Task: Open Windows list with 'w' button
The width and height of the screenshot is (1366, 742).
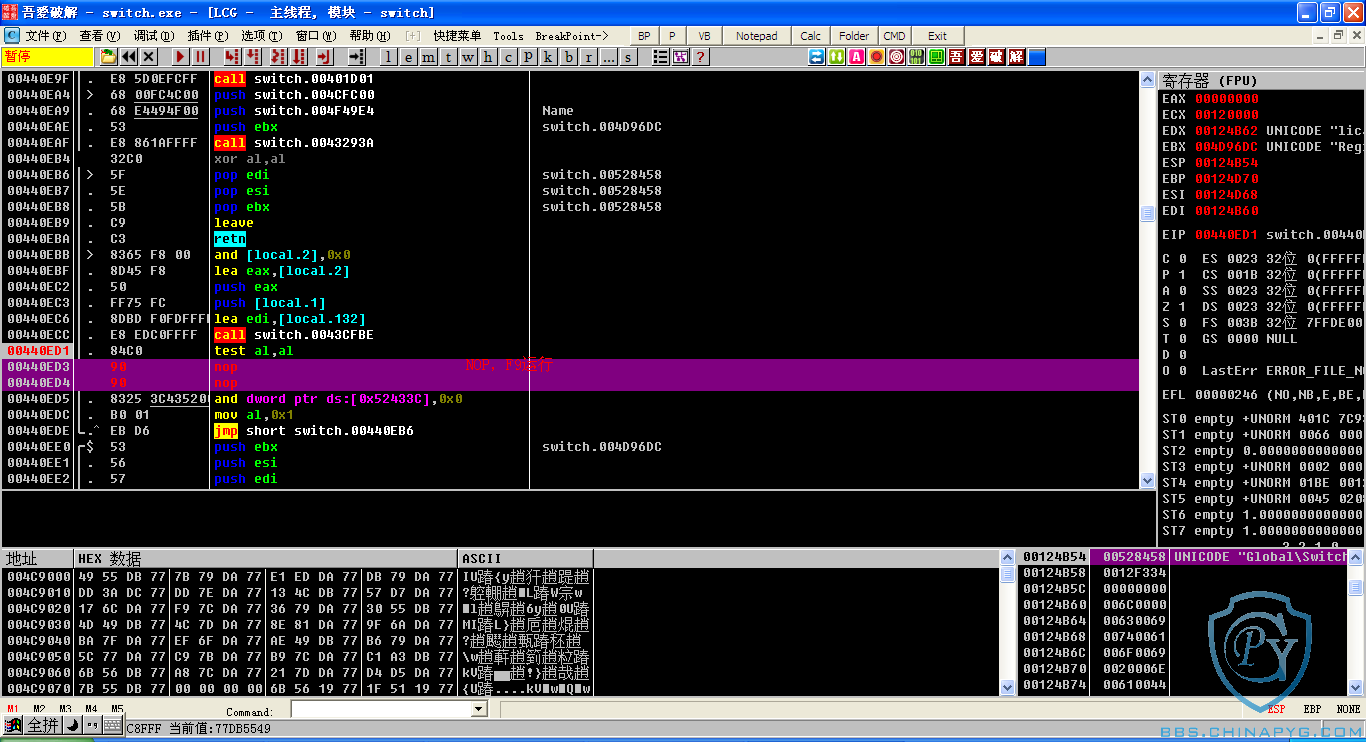Action: (x=468, y=57)
